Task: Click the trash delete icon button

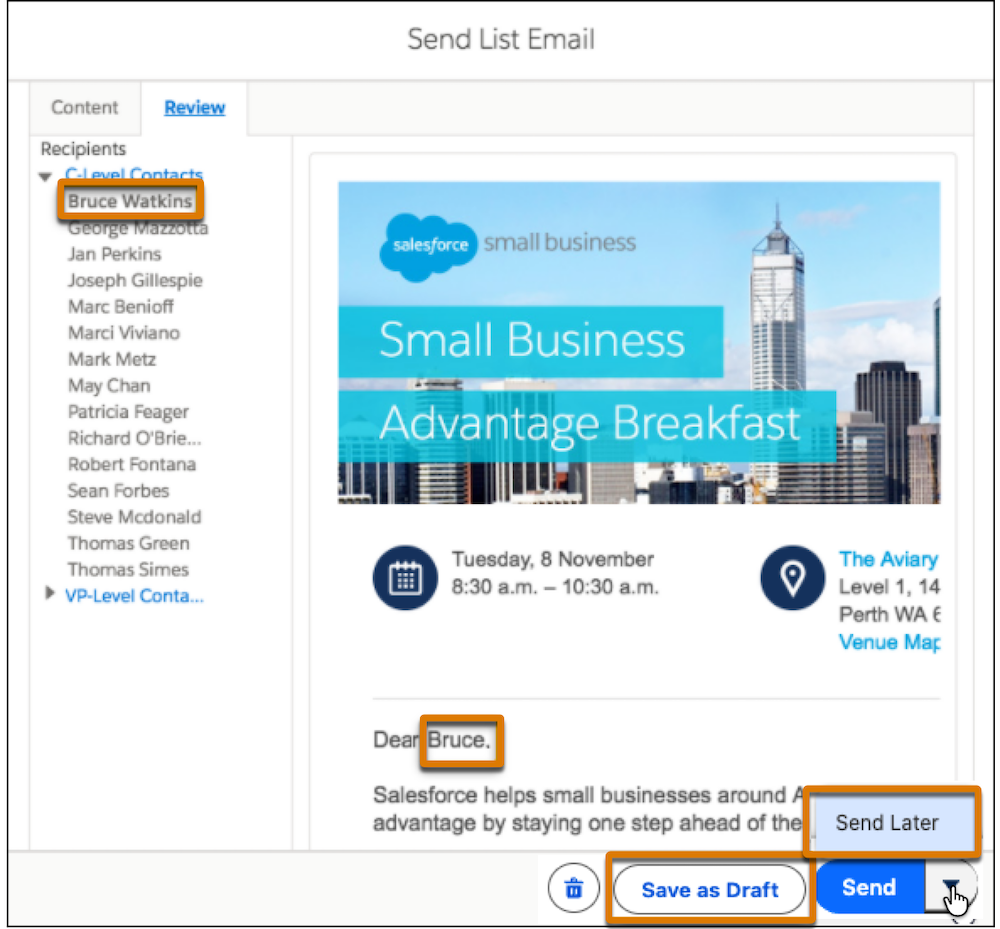Action: click(573, 887)
